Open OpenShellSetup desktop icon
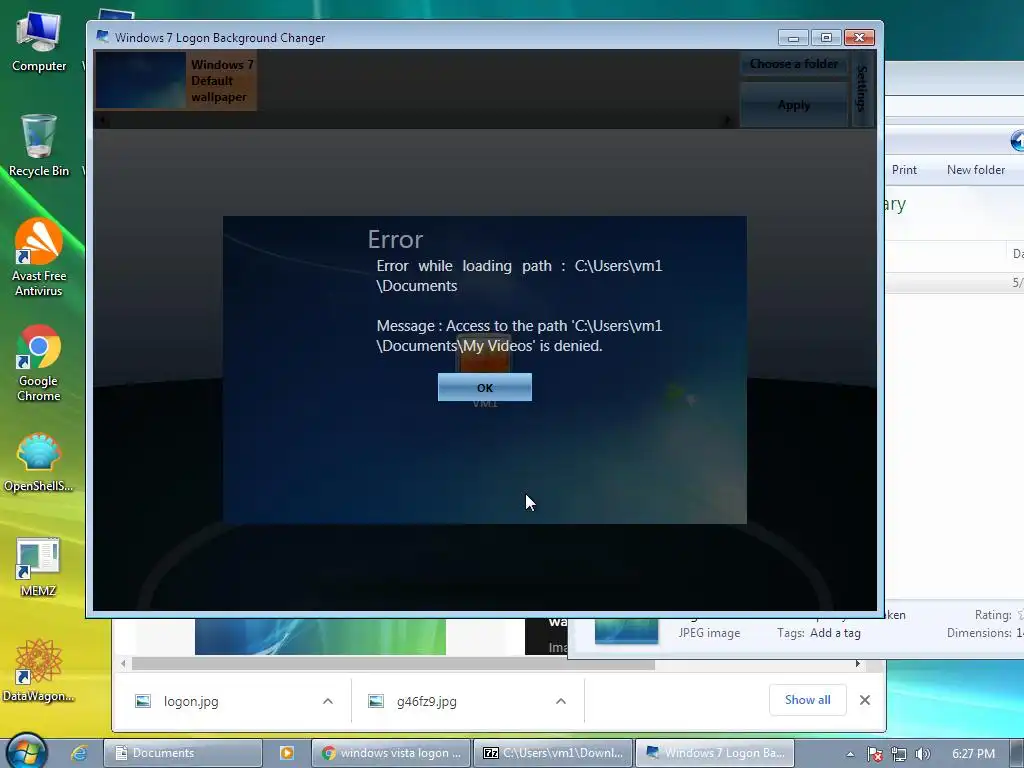This screenshot has height=768, width=1024. point(39,462)
